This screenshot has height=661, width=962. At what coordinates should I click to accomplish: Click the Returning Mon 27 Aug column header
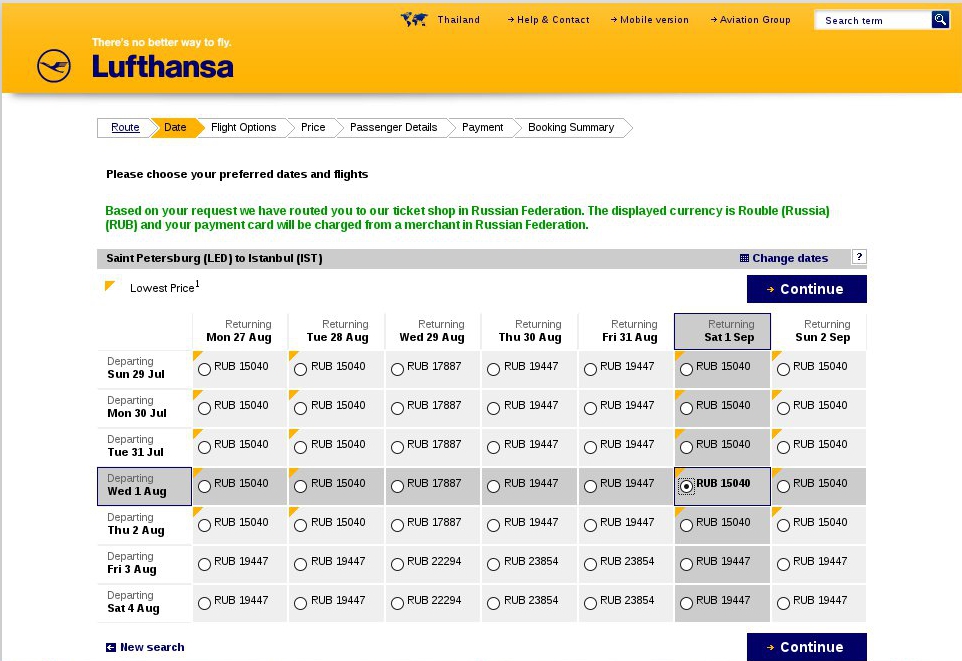[x=240, y=331]
